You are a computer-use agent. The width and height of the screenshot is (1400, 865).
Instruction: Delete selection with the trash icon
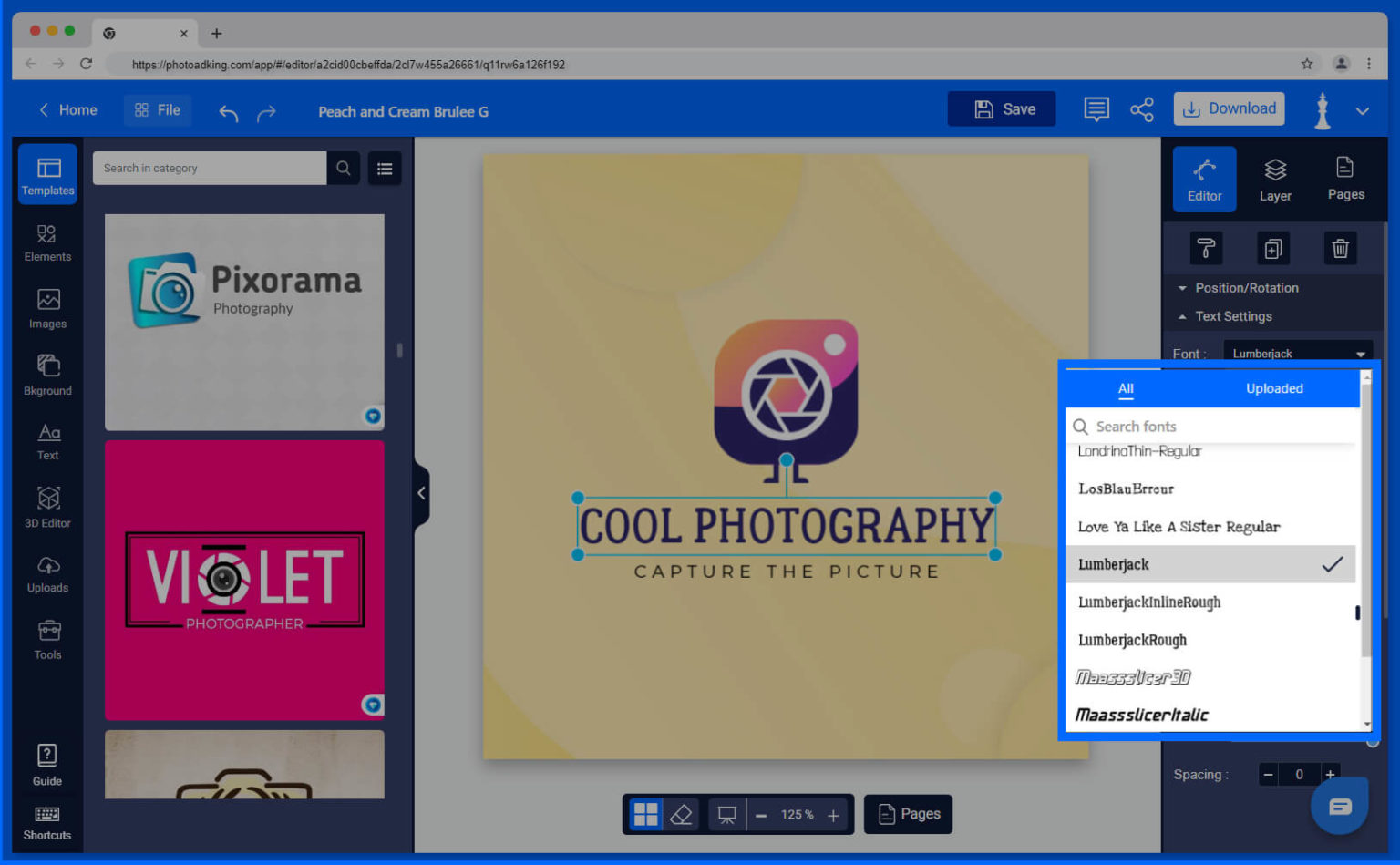click(x=1340, y=247)
